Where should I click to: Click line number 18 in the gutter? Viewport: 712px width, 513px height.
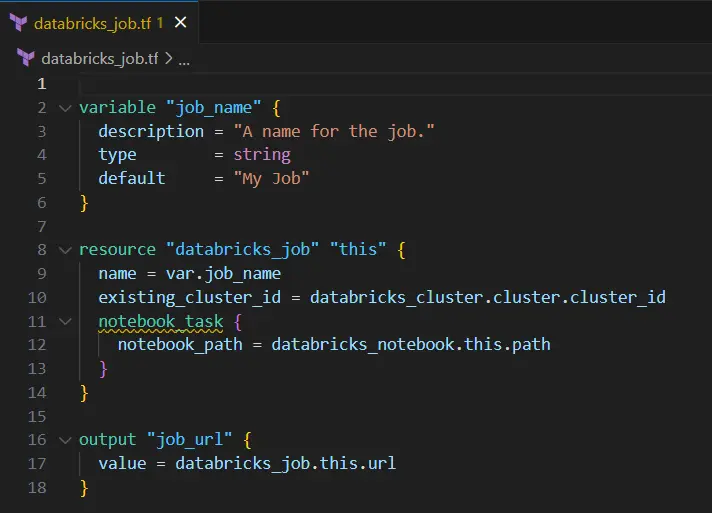pos(37,488)
